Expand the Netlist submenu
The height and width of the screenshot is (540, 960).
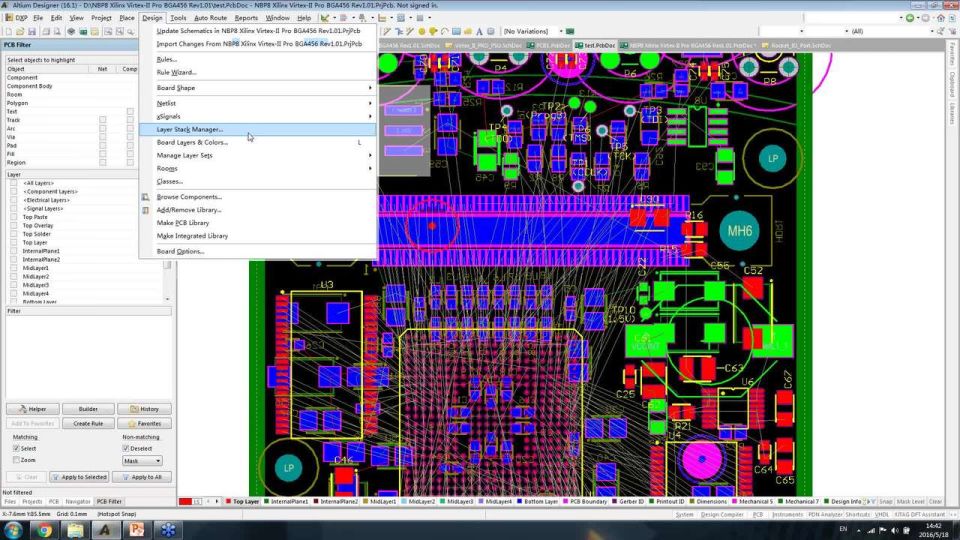coord(258,103)
